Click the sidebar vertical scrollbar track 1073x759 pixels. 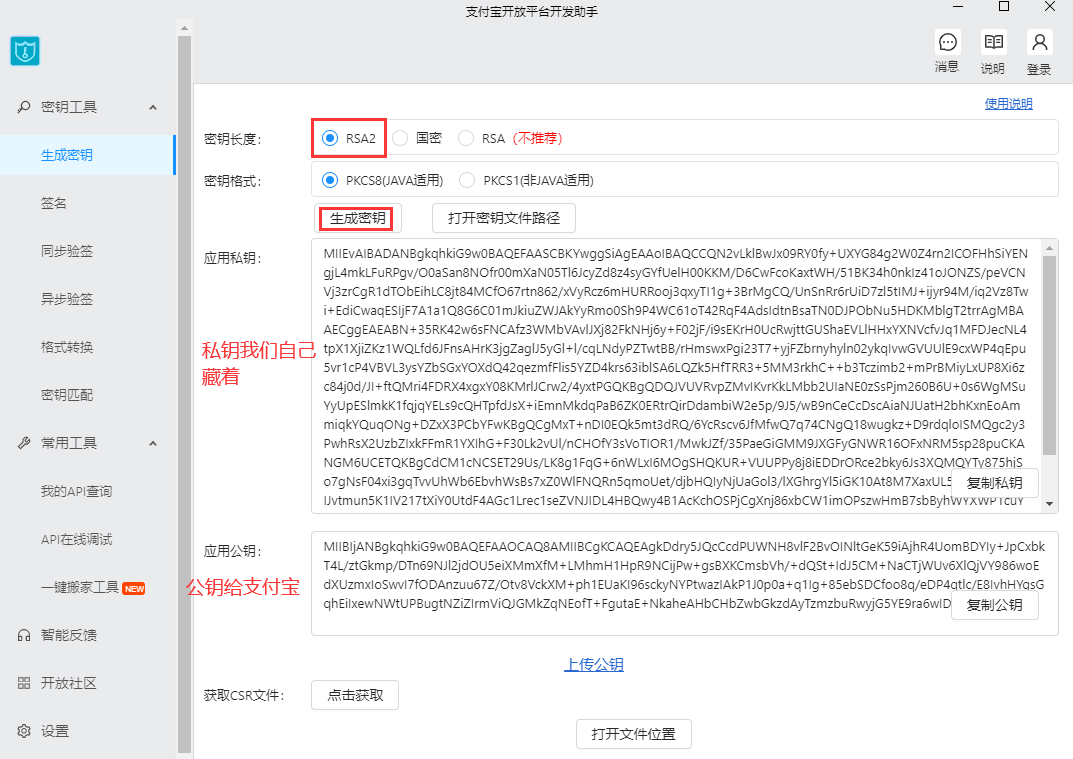click(184, 395)
